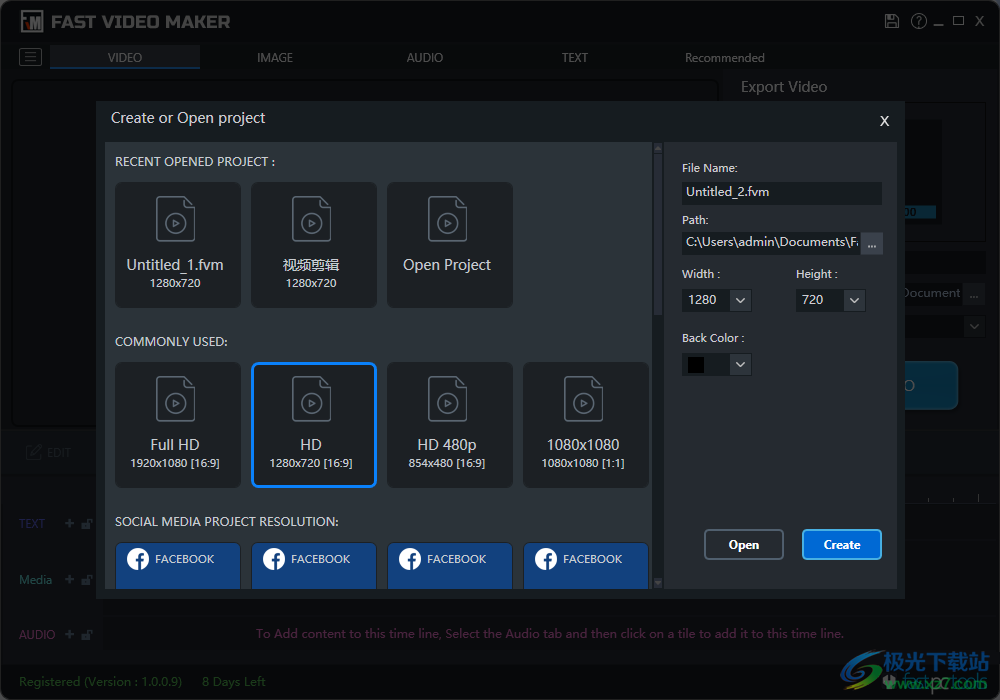
Task: Click the Open Project tile
Action: coord(450,245)
